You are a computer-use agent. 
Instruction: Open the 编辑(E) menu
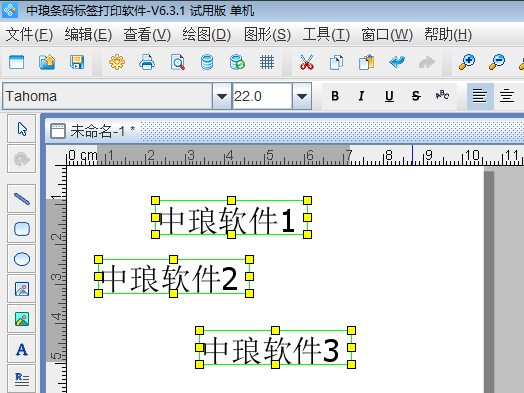click(x=88, y=35)
